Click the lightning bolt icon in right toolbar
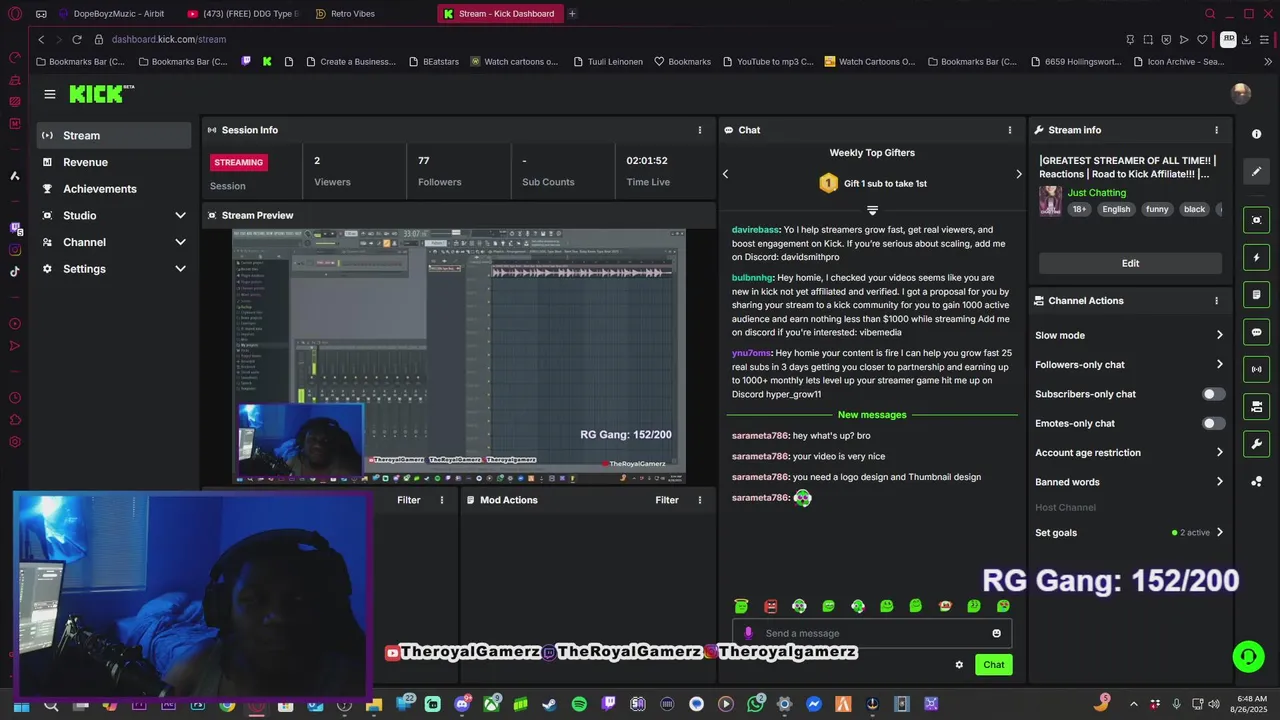Screen dimensions: 1280x720 click(1257, 258)
